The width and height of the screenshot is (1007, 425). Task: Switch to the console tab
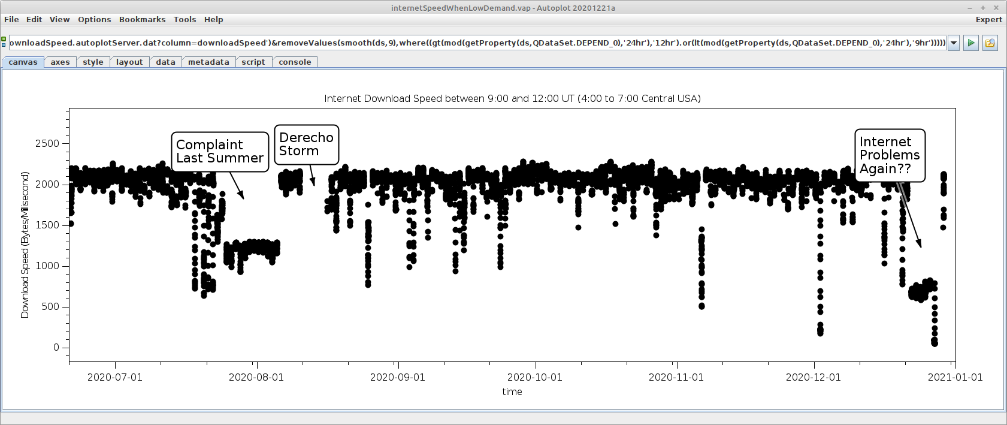(295, 62)
